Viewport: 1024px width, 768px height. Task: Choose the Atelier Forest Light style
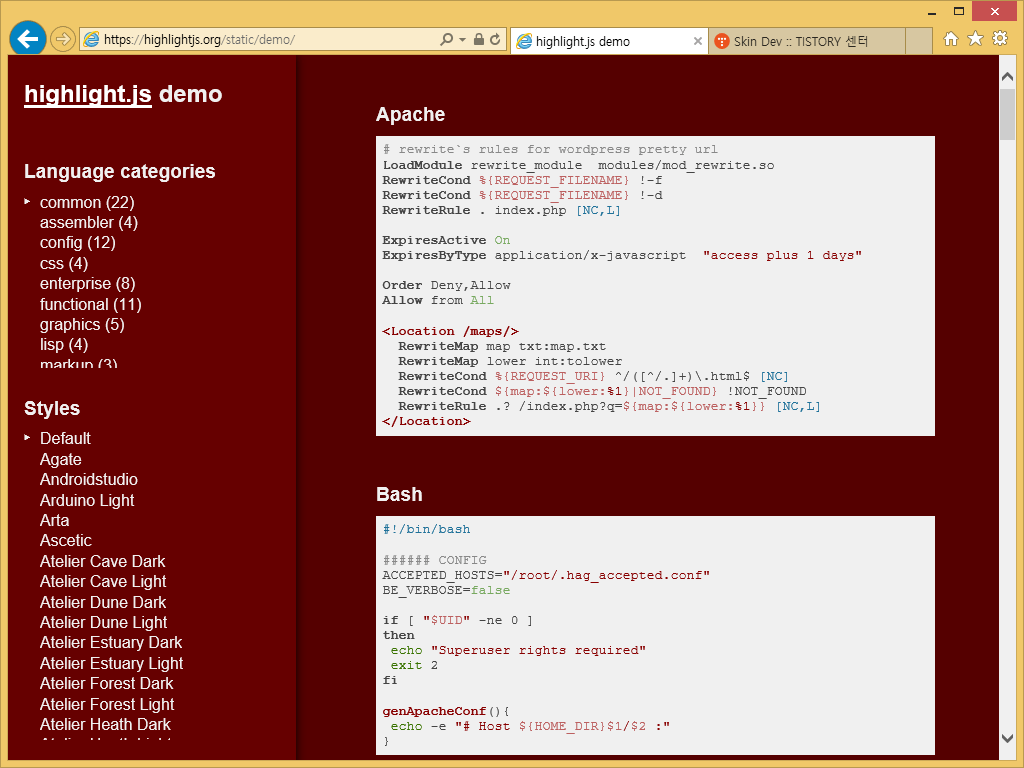[x=107, y=705]
